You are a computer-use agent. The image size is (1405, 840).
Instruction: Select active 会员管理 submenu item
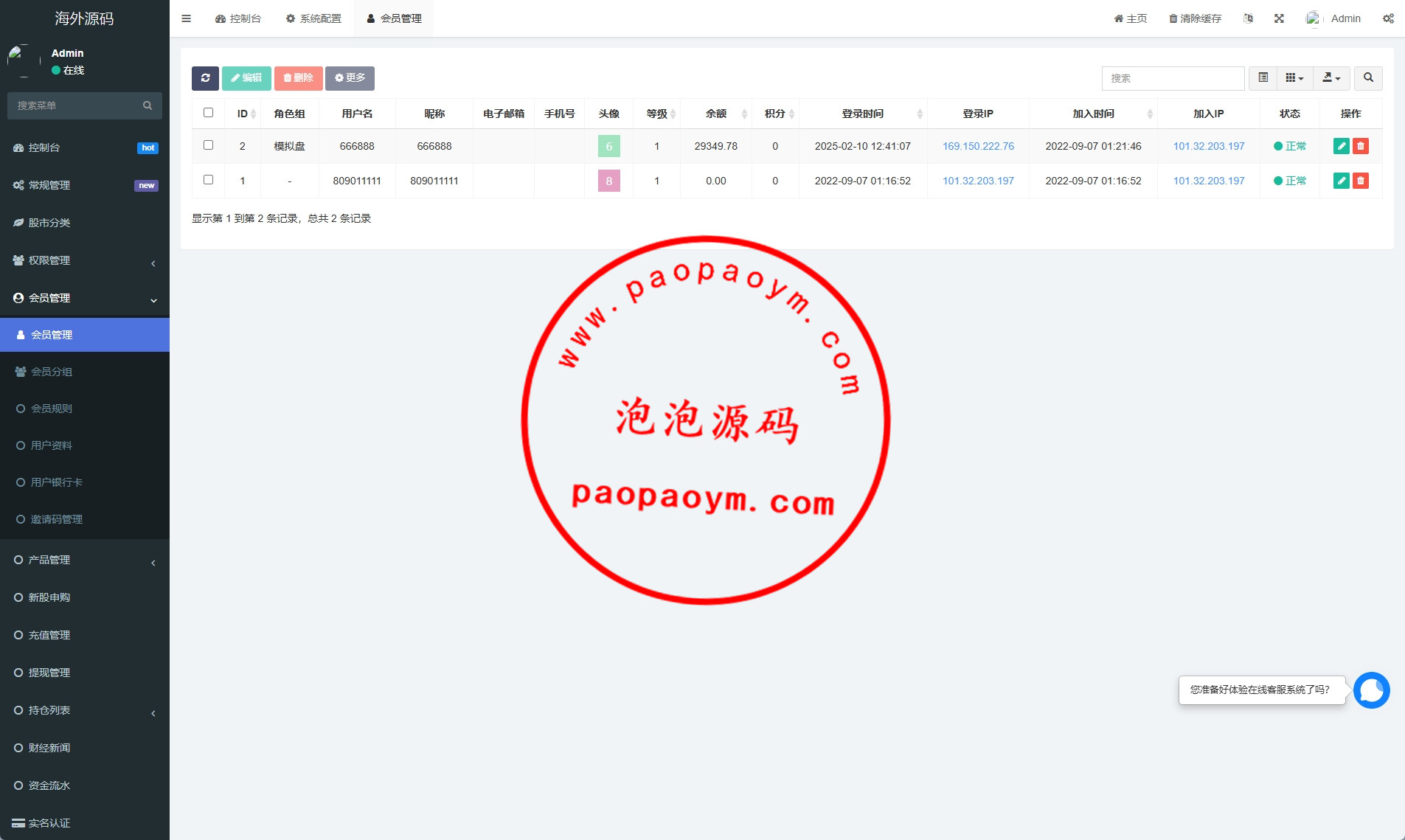click(x=85, y=335)
